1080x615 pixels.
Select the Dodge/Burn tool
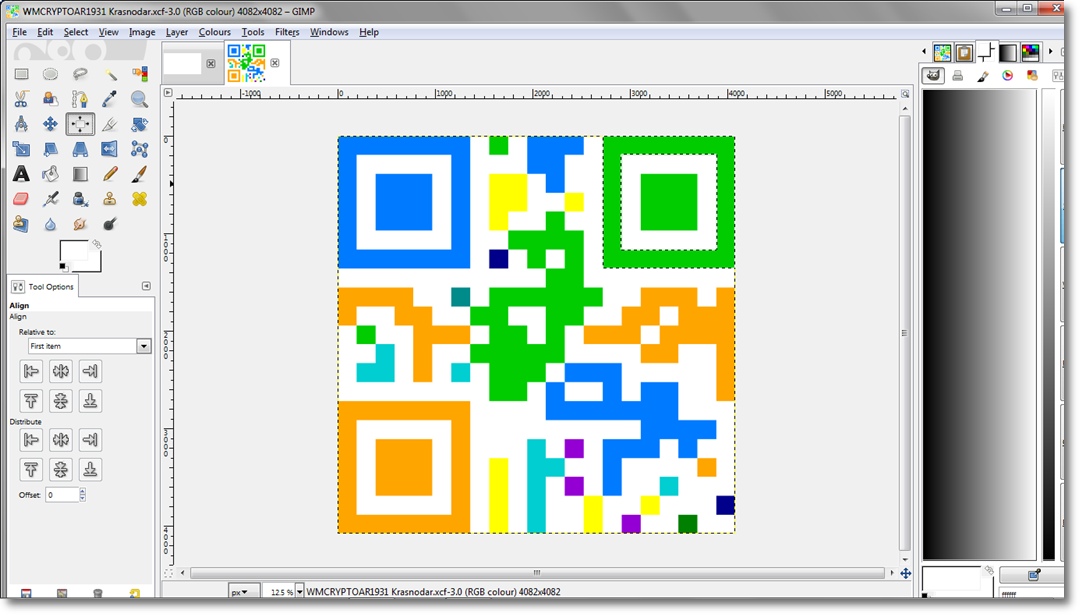point(110,224)
